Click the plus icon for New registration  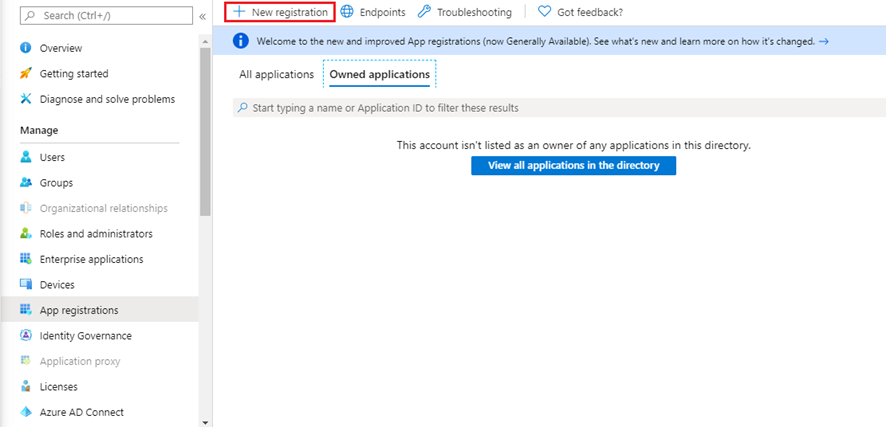240,11
